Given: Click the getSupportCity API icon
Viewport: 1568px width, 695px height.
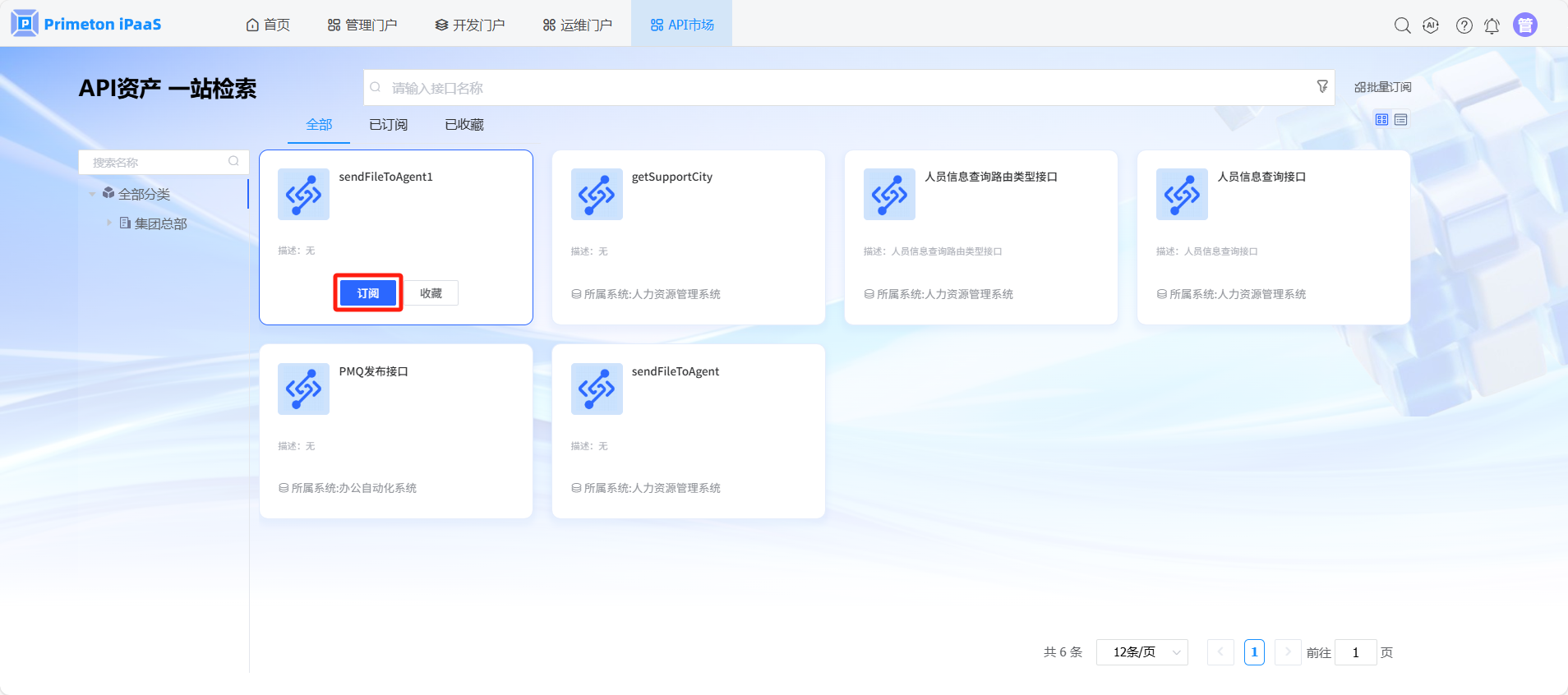Looking at the screenshot, I should point(596,195).
